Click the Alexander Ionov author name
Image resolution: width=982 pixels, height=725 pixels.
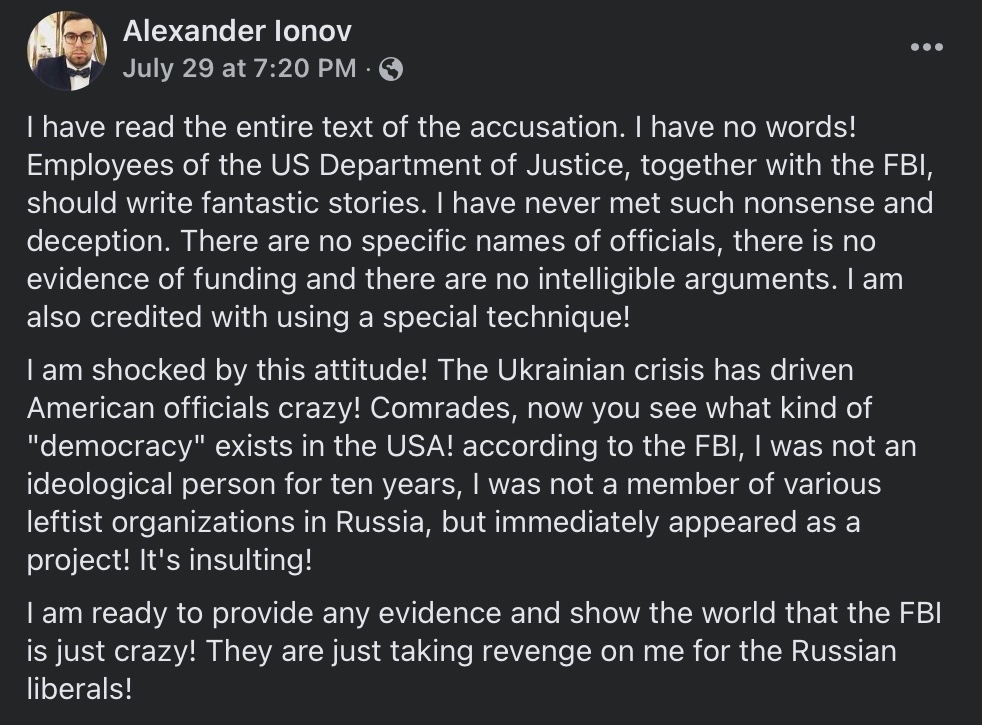tap(236, 32)
